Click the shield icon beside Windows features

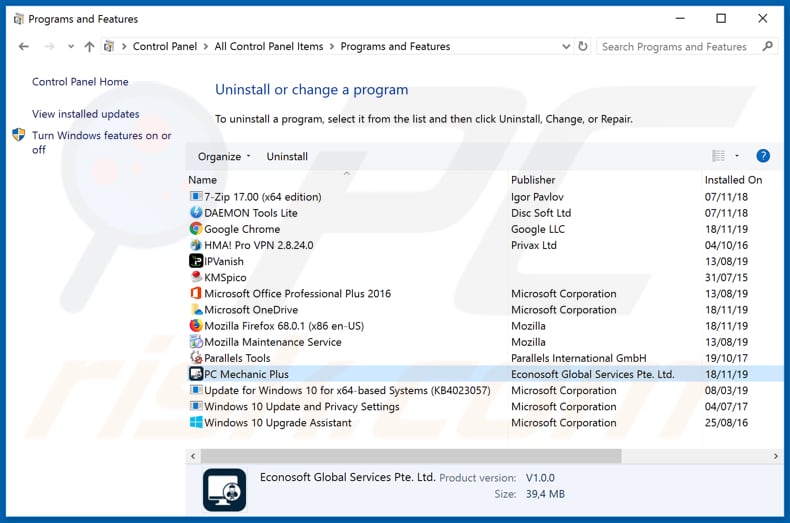pos(19,135)
